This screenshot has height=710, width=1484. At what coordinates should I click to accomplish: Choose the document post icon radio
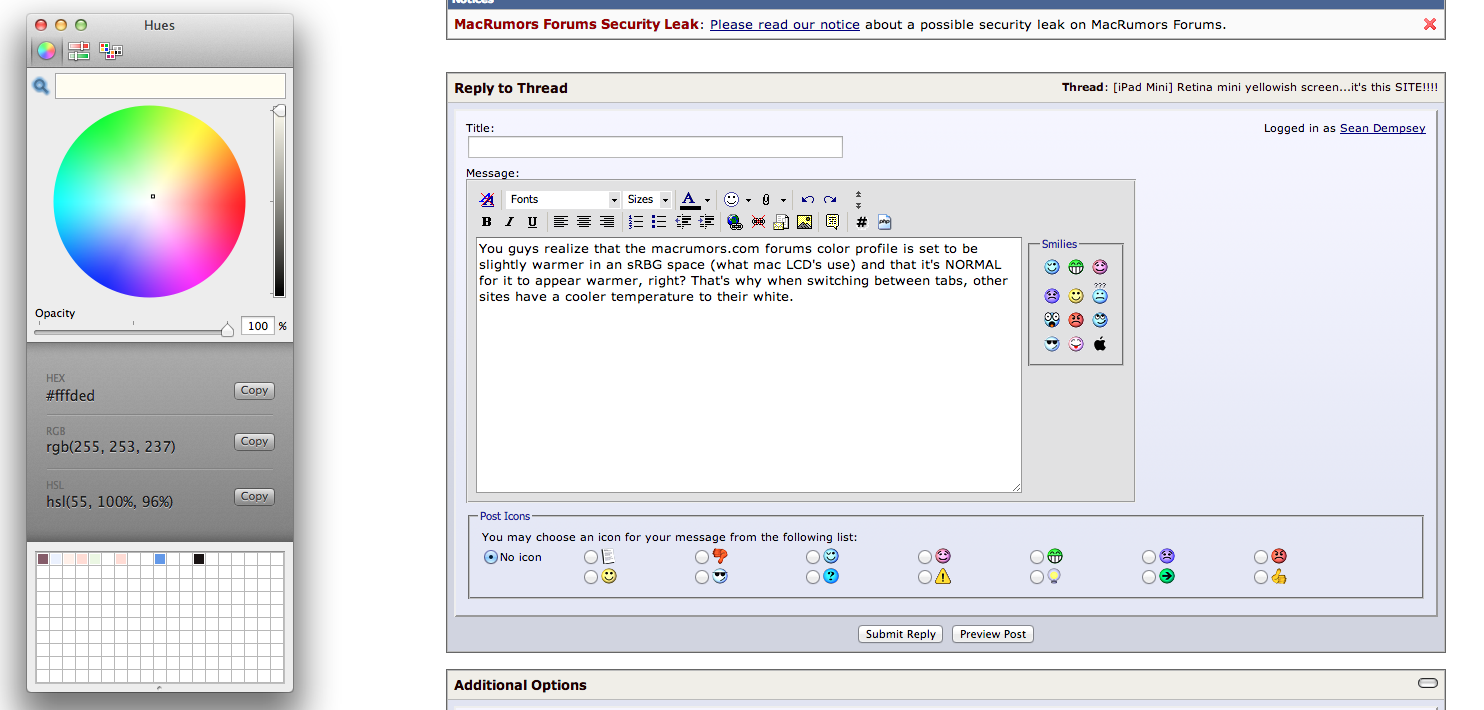[x=591, y=557]
